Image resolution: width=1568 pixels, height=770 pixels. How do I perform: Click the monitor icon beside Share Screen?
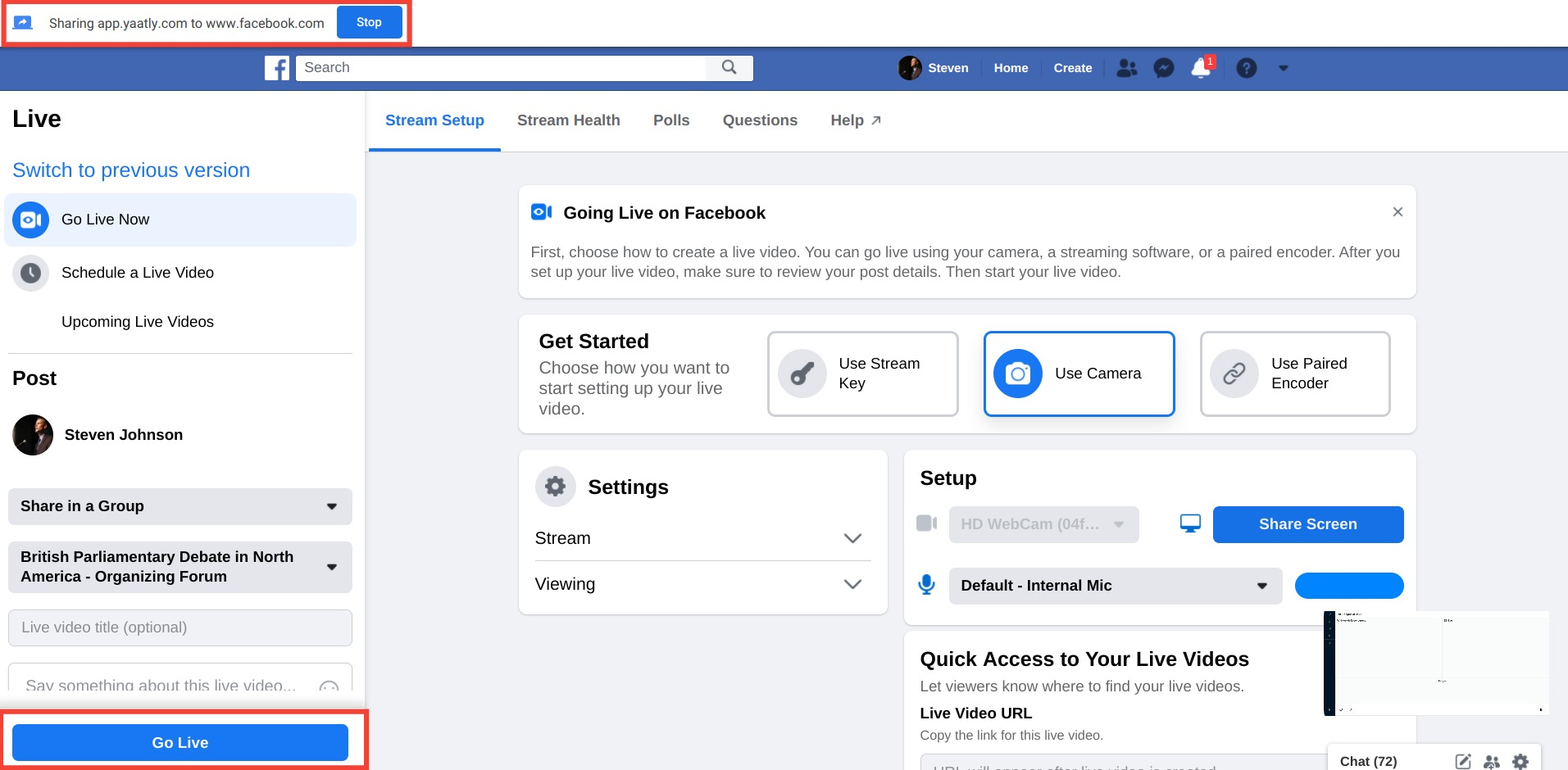pos(1190,523)
